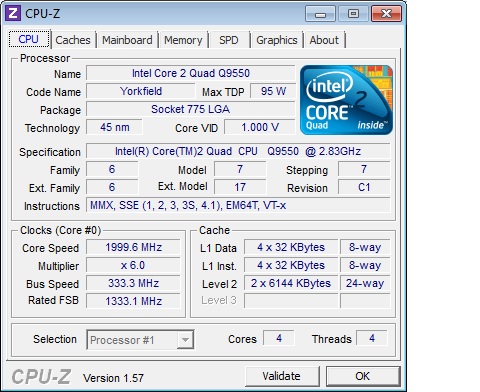
Task: Click the Bus Speed value 333.3 MHz
Action: [133, 283]
